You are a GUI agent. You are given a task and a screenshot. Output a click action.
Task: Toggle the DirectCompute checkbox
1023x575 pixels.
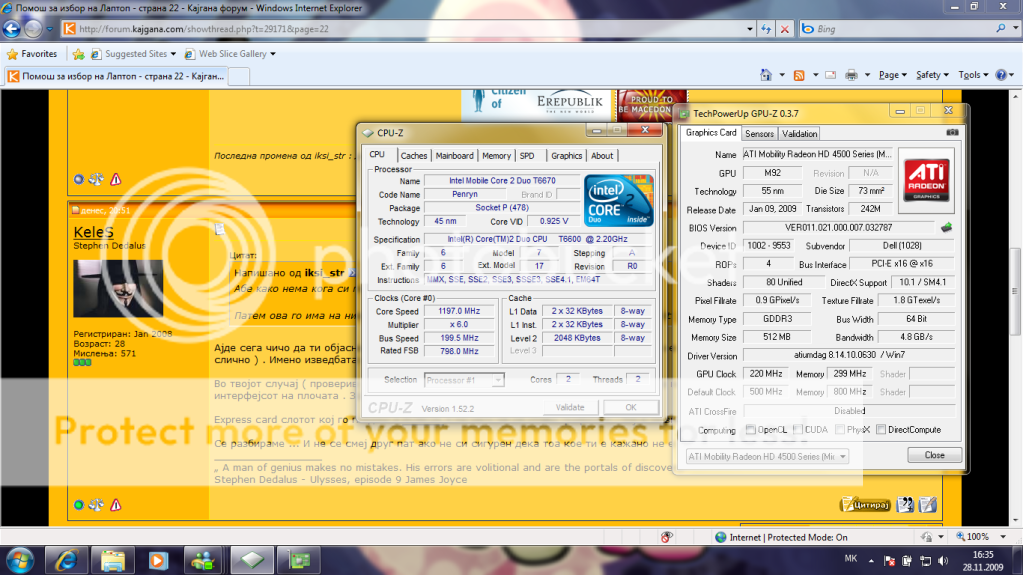point(880,430)
